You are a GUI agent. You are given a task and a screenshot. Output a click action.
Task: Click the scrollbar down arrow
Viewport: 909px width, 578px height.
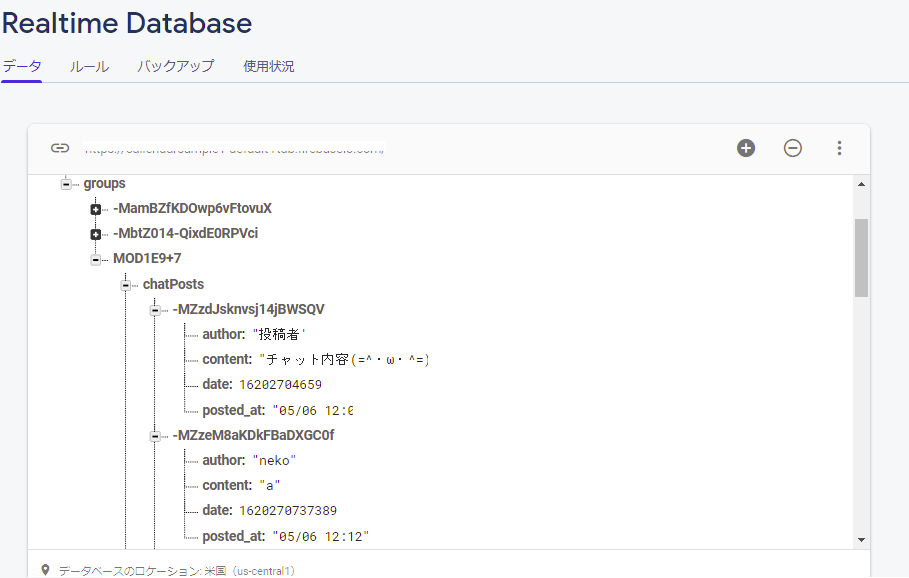(x=861, y=540)
